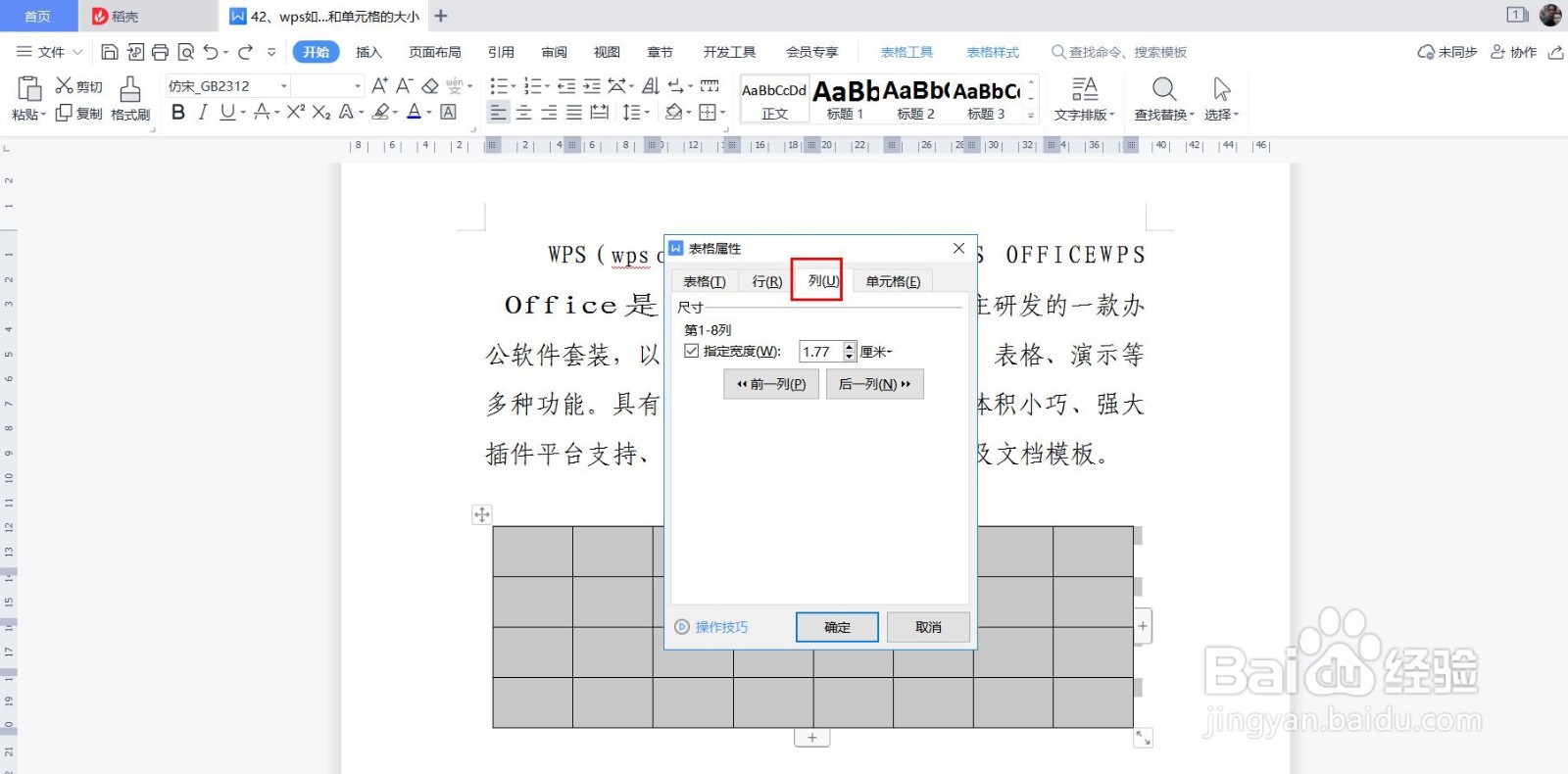Toggle the 指定宽度 checkbox
This screenshot has width=1568, height=774.
coord(692,351)
